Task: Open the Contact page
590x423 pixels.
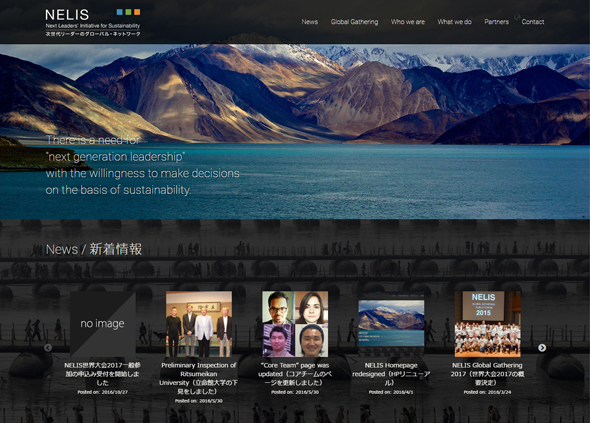Action: click(x=533, y=22)
